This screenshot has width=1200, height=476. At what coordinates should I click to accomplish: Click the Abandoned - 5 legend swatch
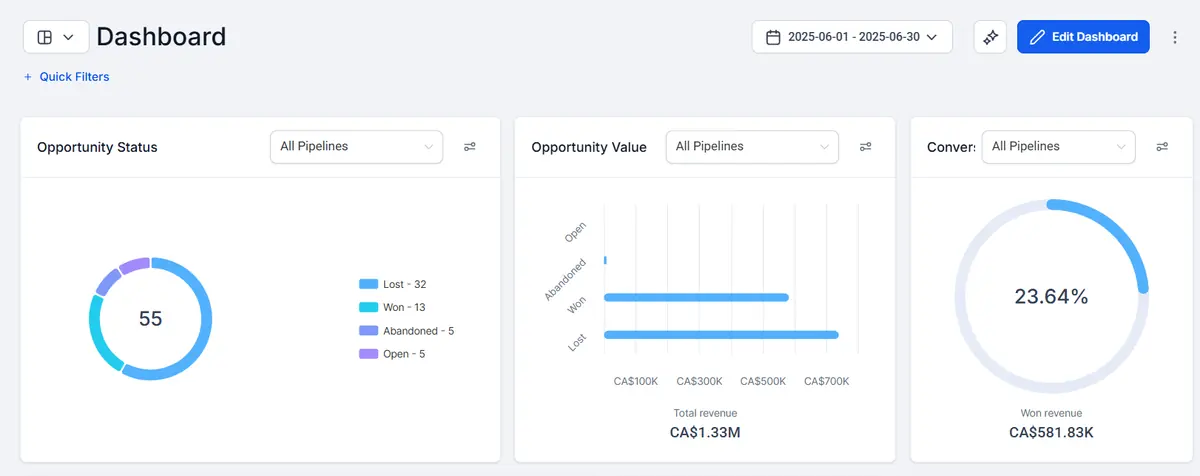click(x=368, y=331)
